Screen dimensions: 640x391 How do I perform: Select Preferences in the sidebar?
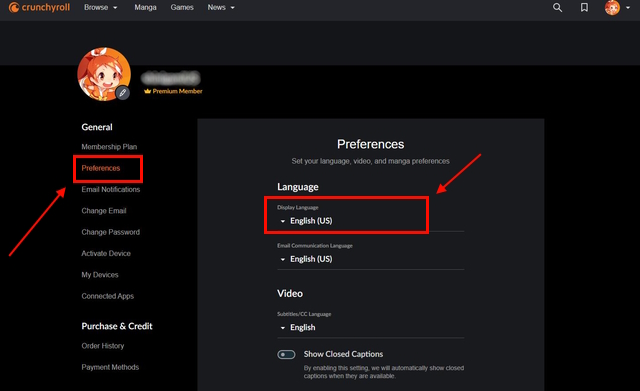coord(101,168)
